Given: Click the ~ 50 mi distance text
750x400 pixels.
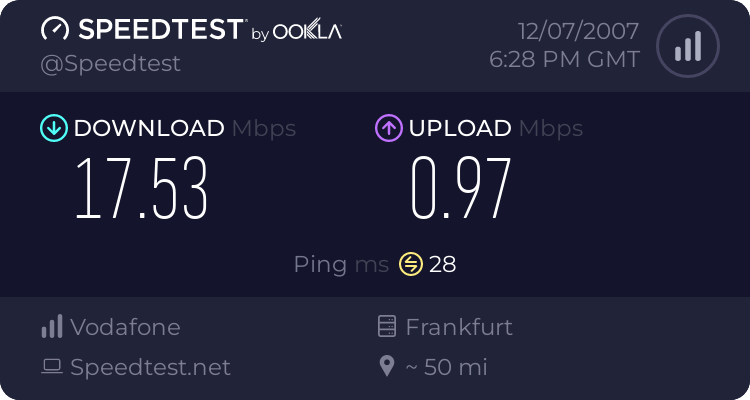Looking at the screenshot, I should tap(446, 367).
